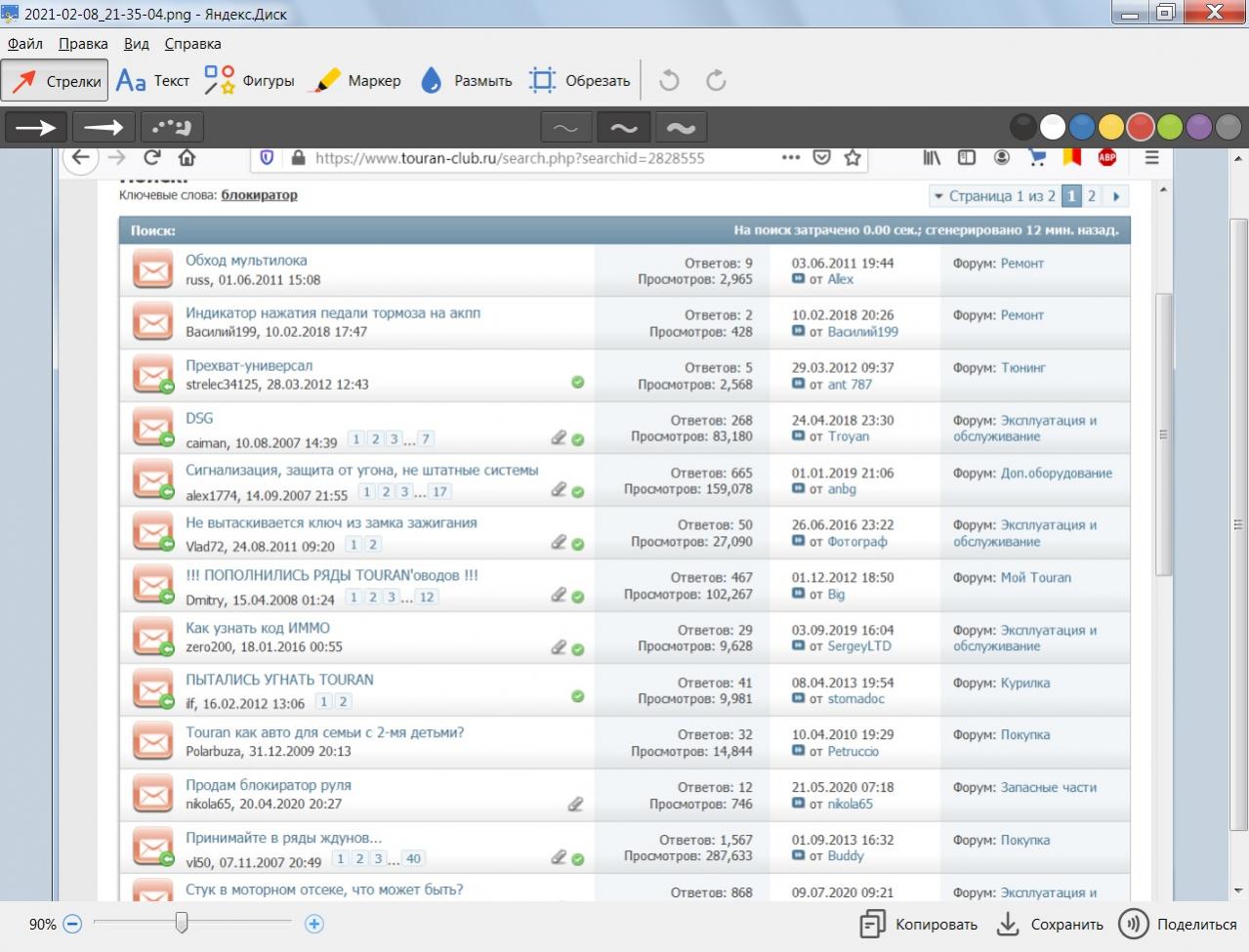1249x952 pixels.
Task: Activate the Маркер highlighter tool
Action: [354, 81]
